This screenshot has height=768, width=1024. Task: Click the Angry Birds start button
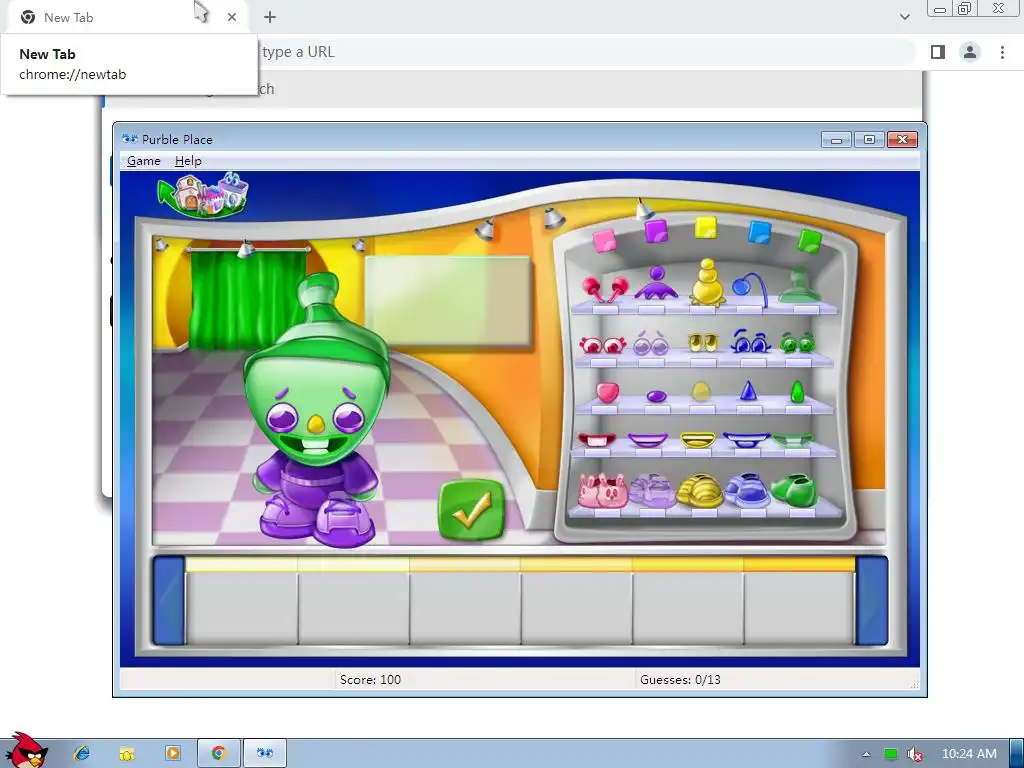[x=25, y=751]
